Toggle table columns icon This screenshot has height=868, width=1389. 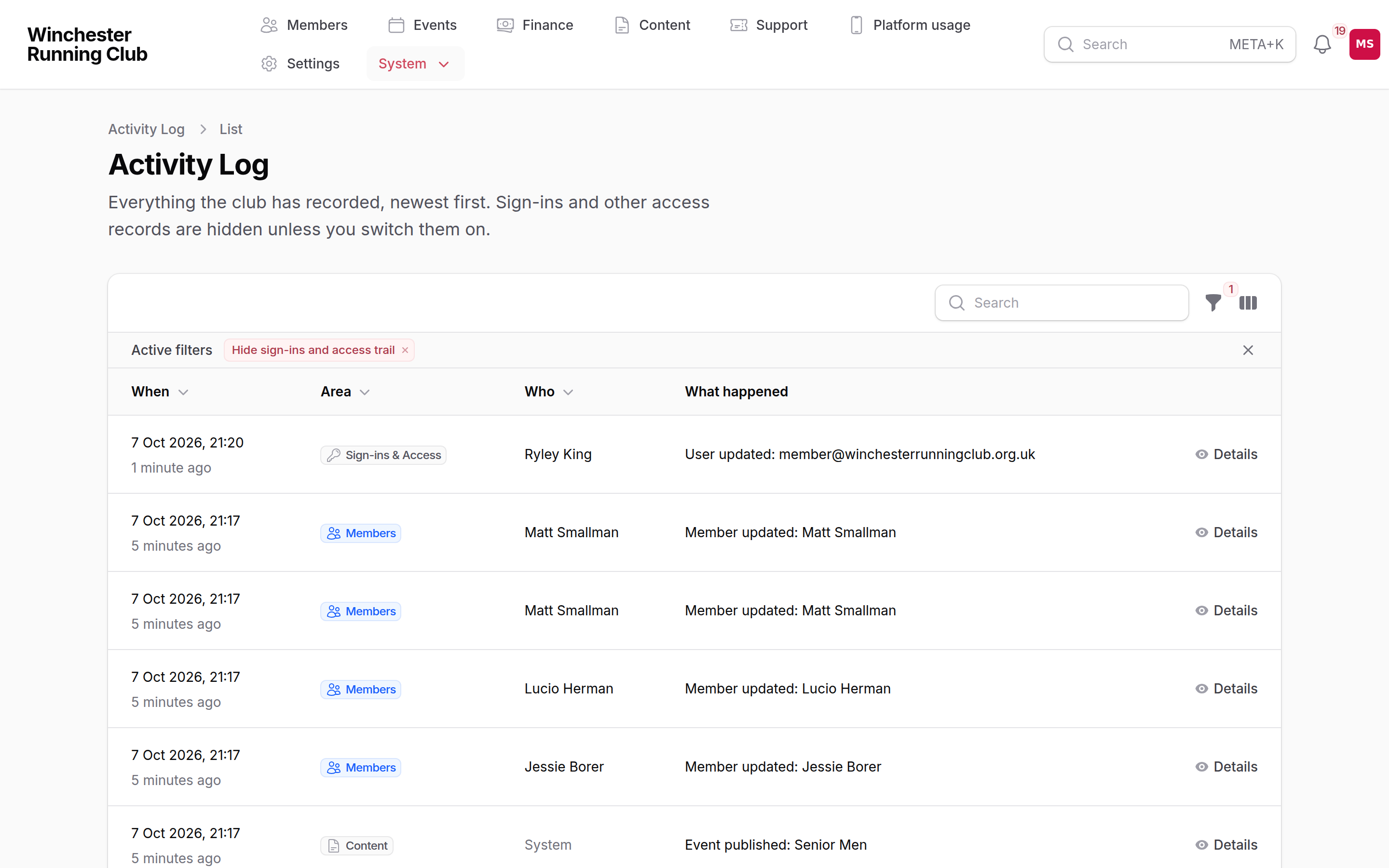pyautogui.click(x=1248, y=302)
